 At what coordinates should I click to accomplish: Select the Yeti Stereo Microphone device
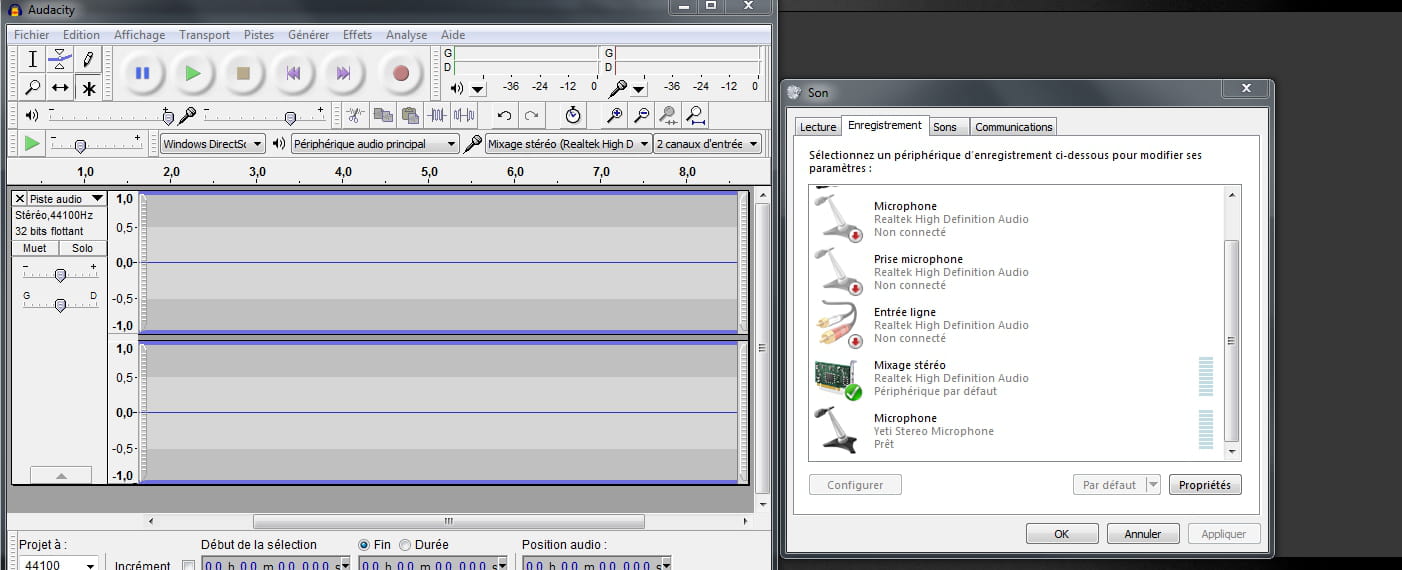tap(933, 431)
